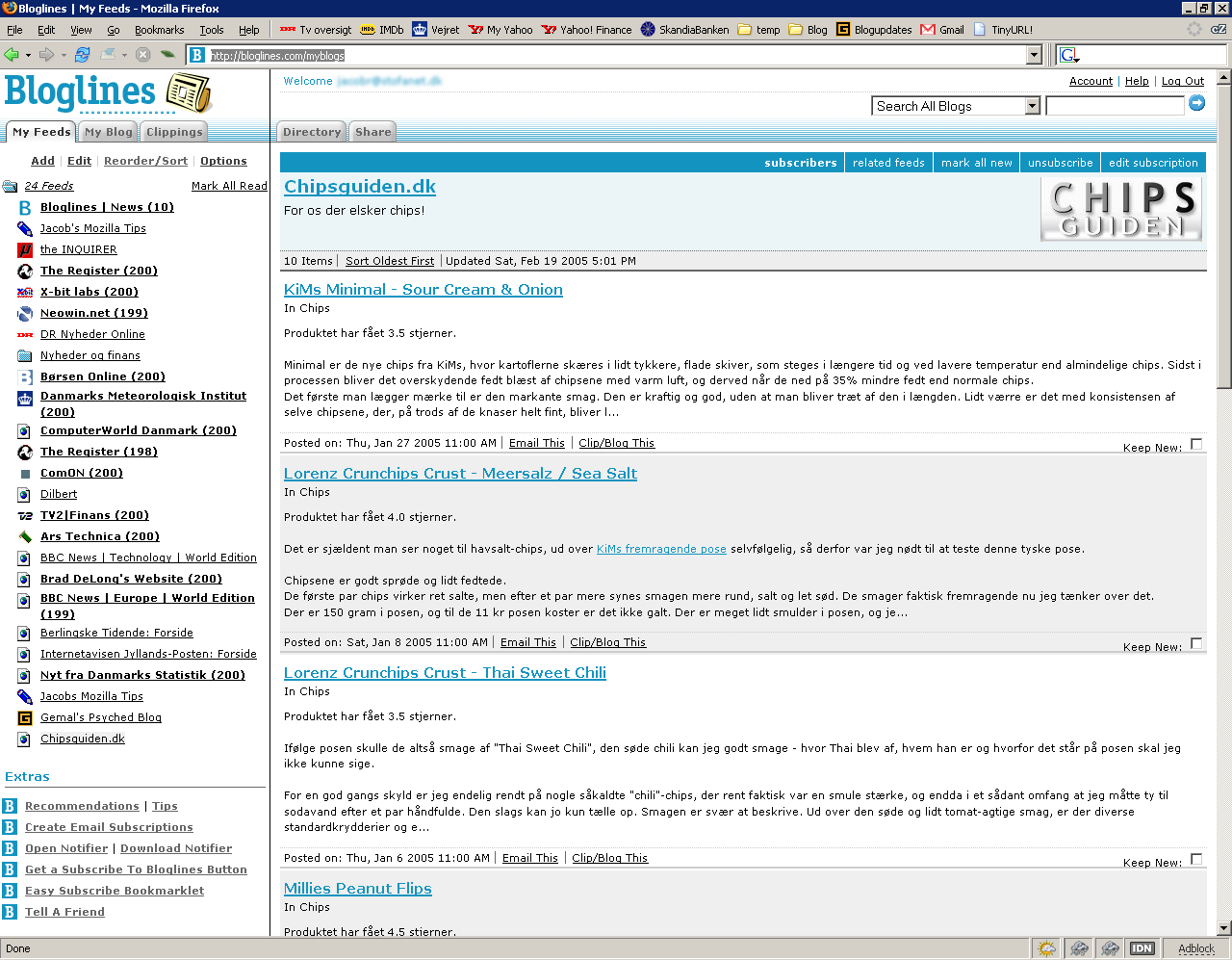Image resolution: width=1232 pixels, height=960 pixels.
Task: Click the Reorder/Sort link
Action: pos(145,161)
